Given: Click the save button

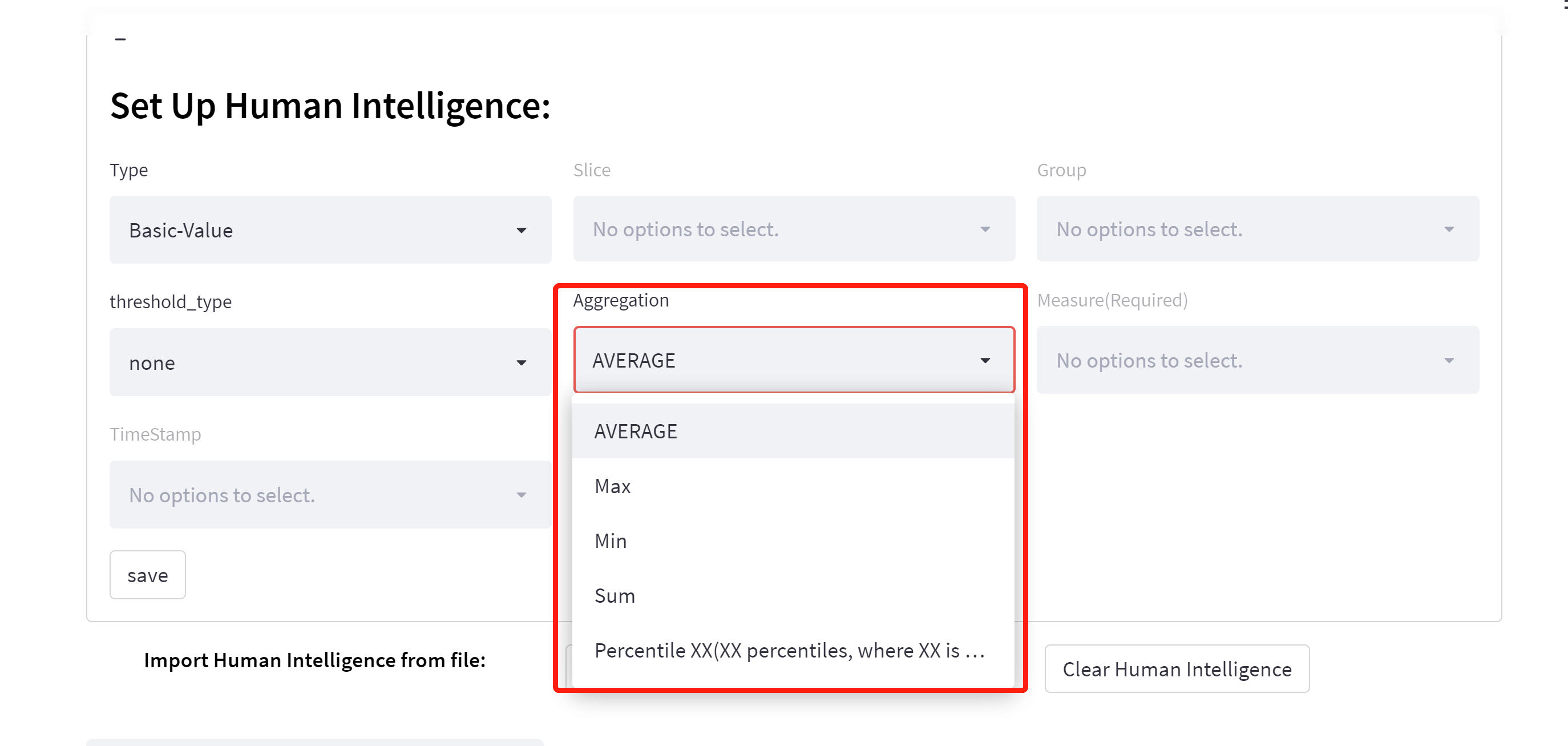Looking at the screenshot, I should click(147, 575).
